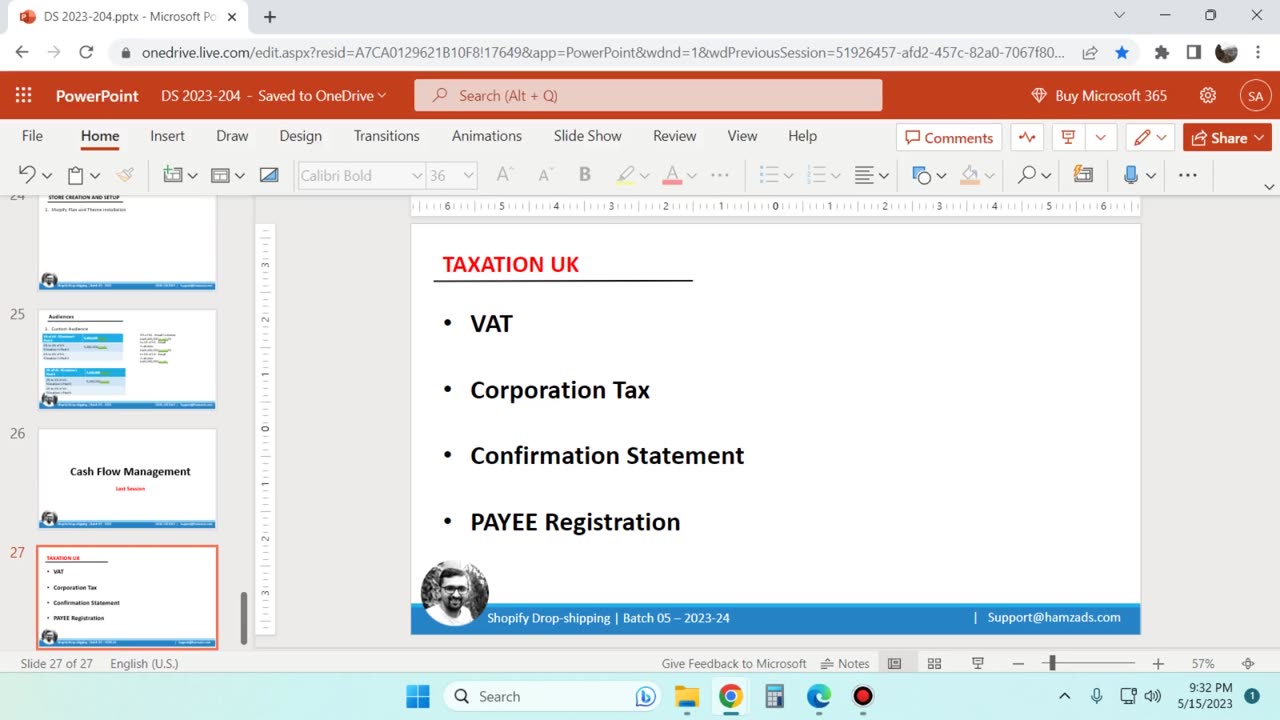
Task: Click Give Feedback to Microsoft
Action: (733, 663)
